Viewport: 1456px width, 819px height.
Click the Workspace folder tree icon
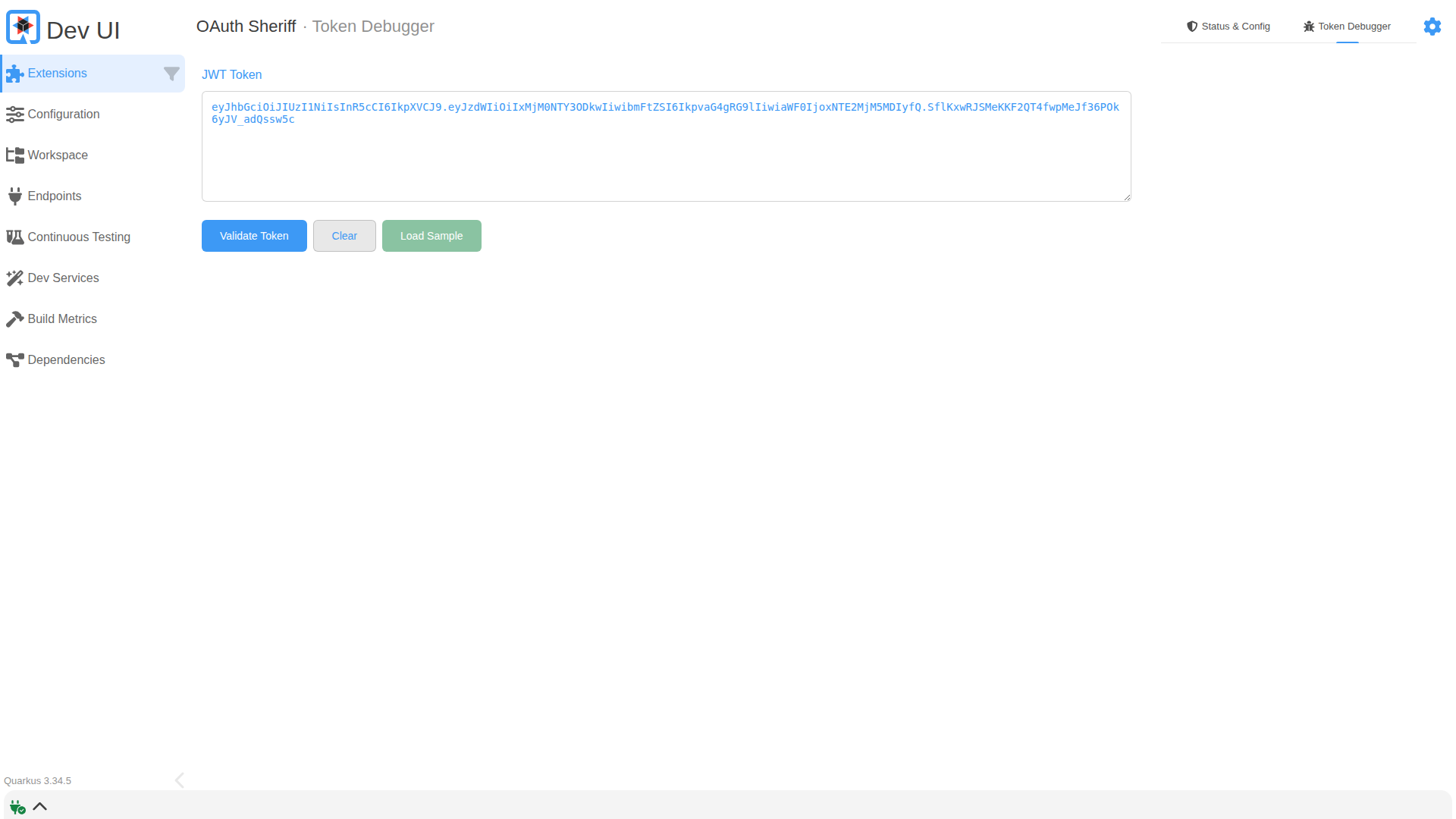coord(14,155)
